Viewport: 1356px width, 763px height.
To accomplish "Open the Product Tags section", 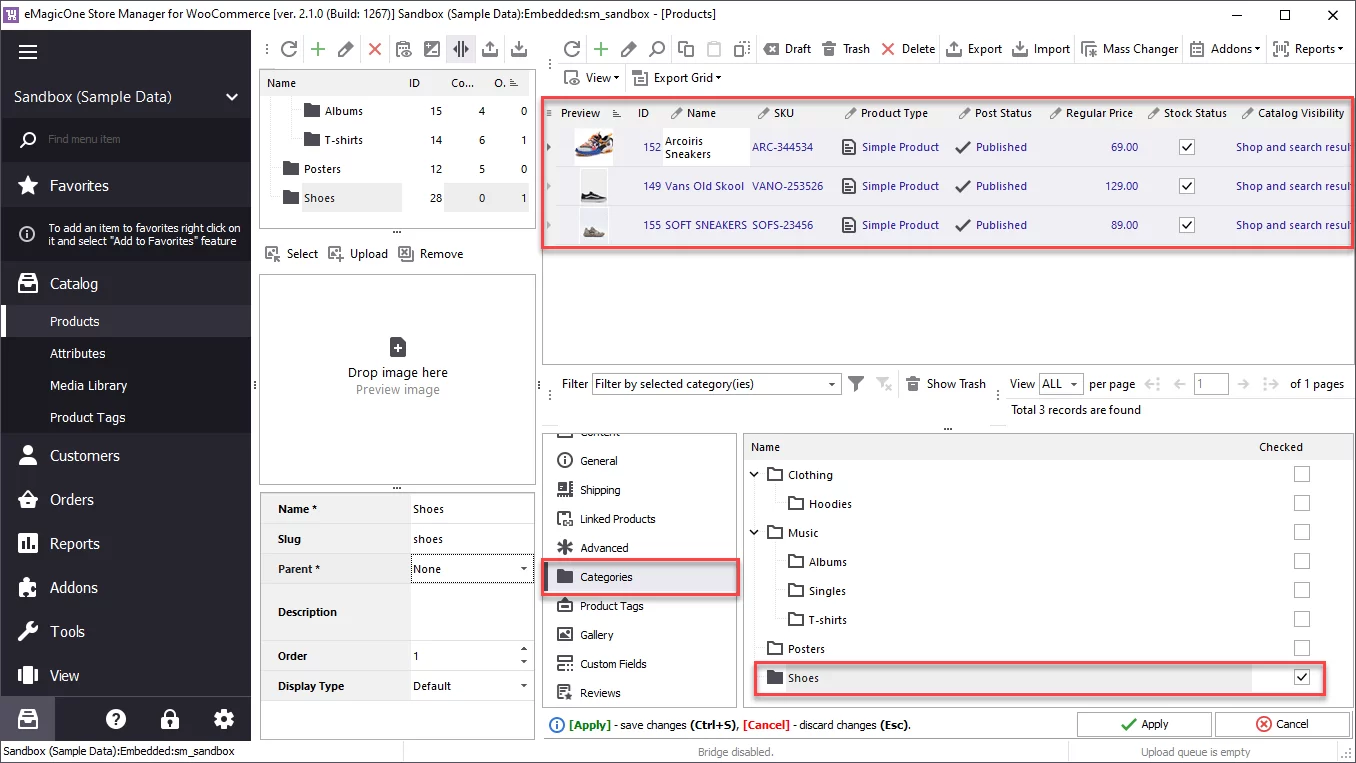I will point(611,605).
